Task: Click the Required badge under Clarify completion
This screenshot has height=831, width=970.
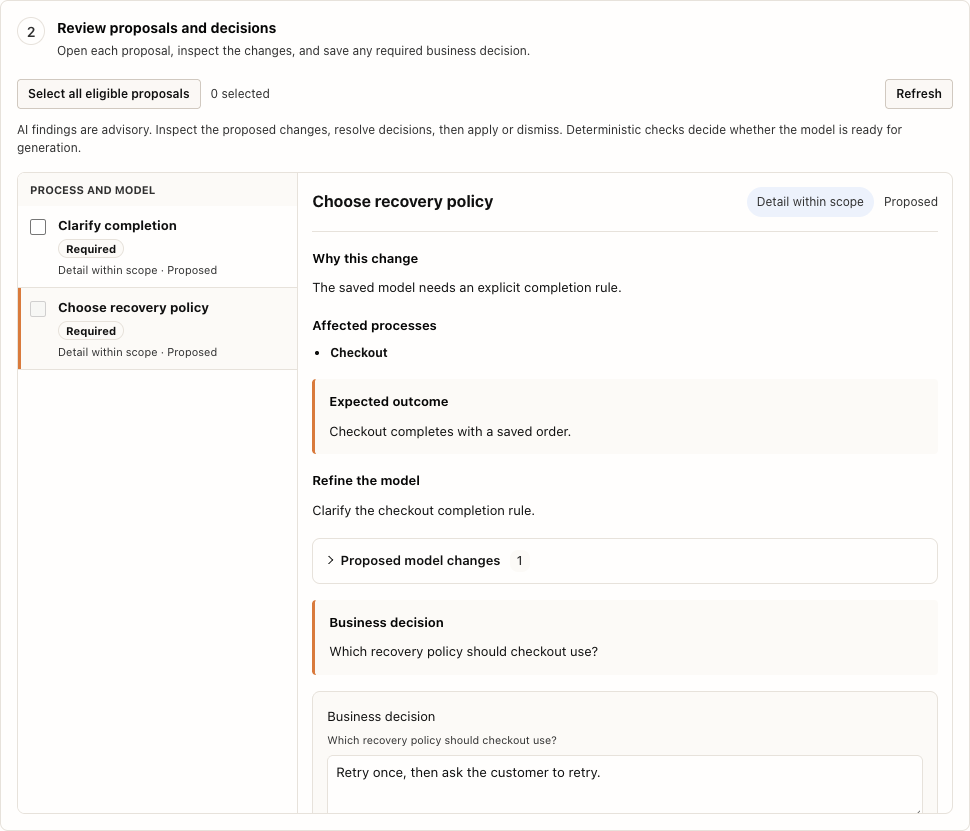Action: pos(91,249)
